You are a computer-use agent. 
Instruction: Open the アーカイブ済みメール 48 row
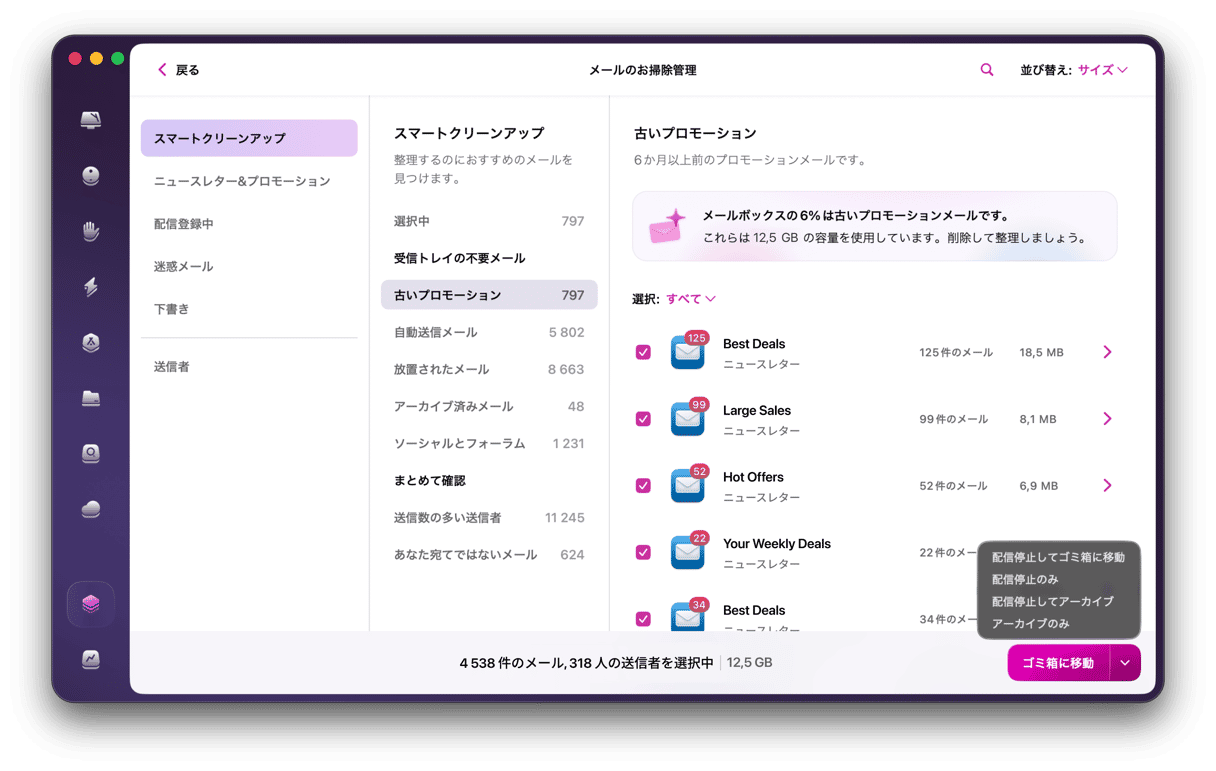(489, 406)
